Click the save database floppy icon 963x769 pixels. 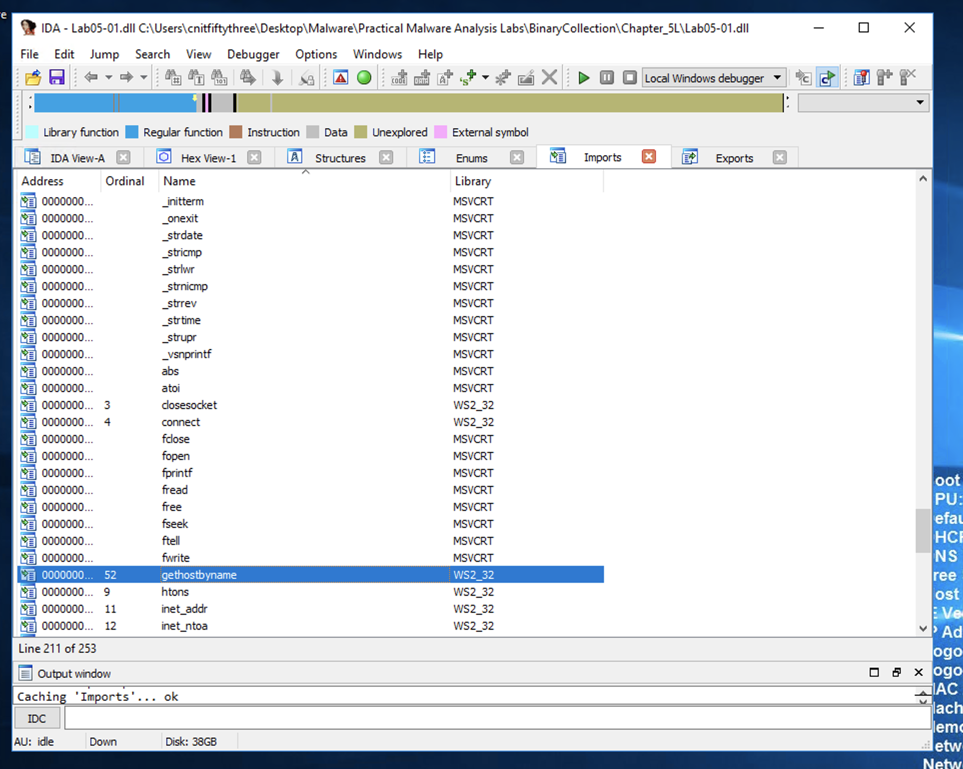(x=56, y=78)
